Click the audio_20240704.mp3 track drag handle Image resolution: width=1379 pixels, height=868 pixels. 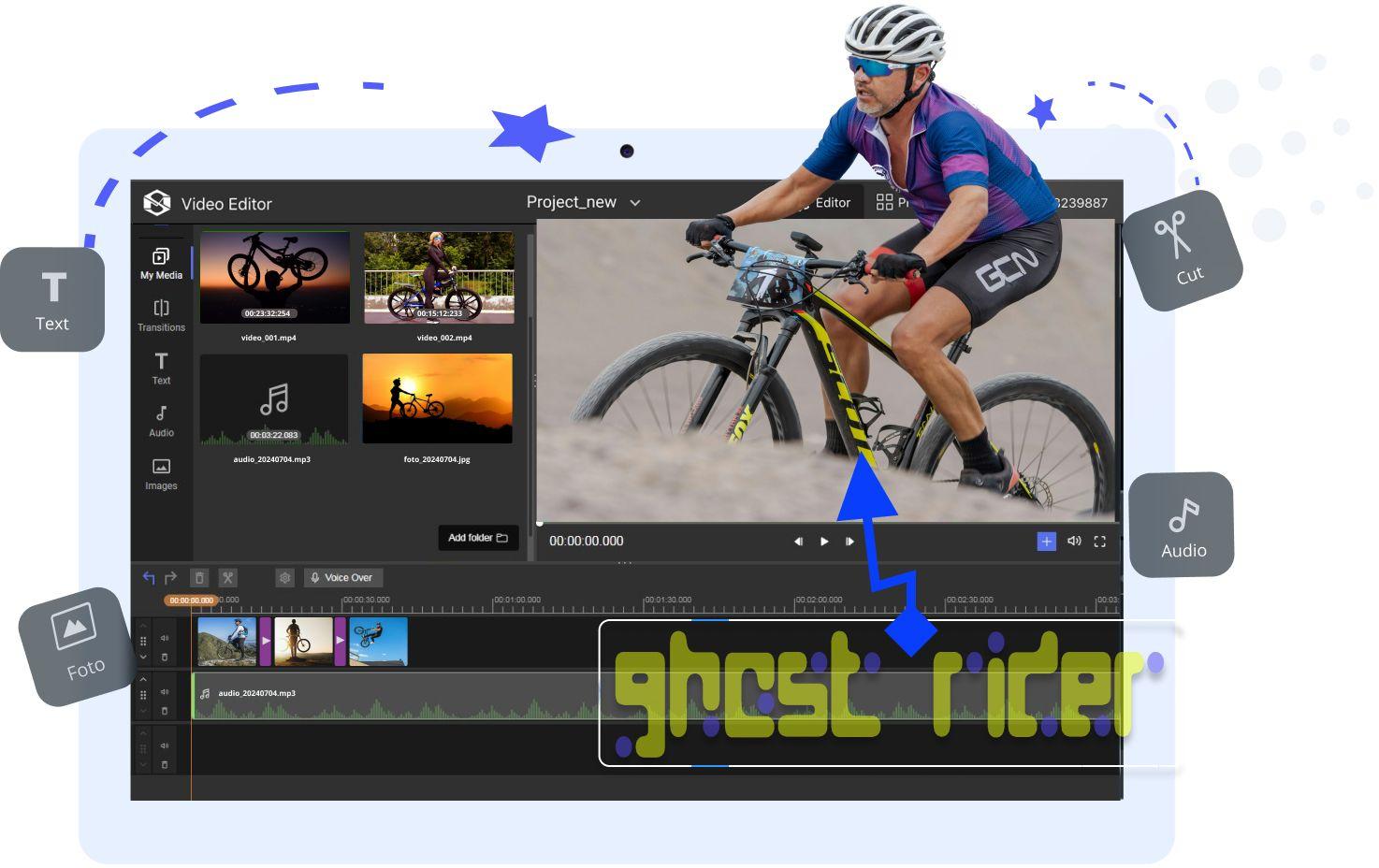(143, 695)
